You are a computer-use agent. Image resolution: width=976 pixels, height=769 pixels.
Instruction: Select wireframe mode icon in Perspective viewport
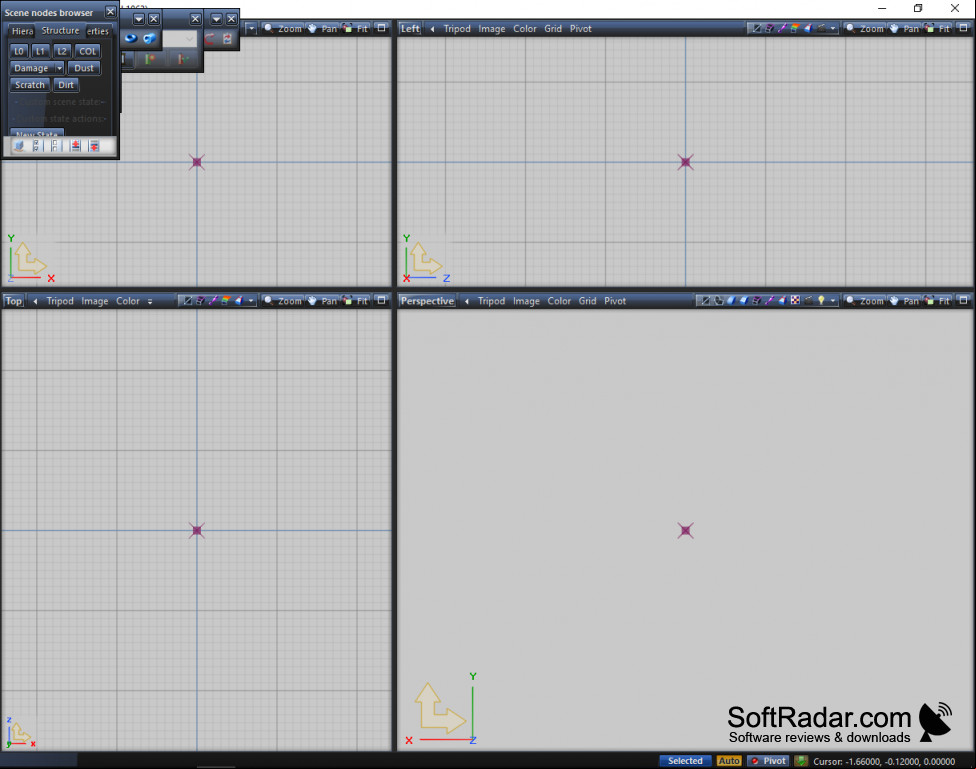(x=706, y=301)
